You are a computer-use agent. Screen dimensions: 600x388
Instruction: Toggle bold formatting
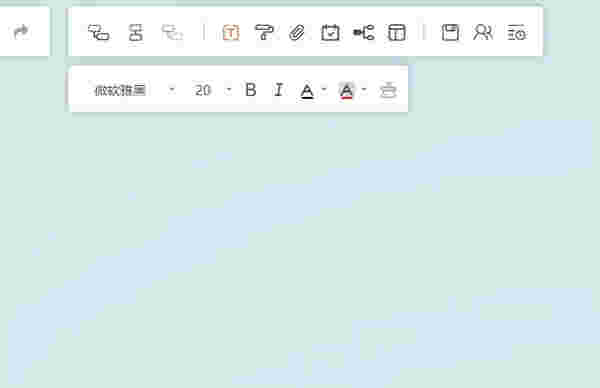click(251, 90)
